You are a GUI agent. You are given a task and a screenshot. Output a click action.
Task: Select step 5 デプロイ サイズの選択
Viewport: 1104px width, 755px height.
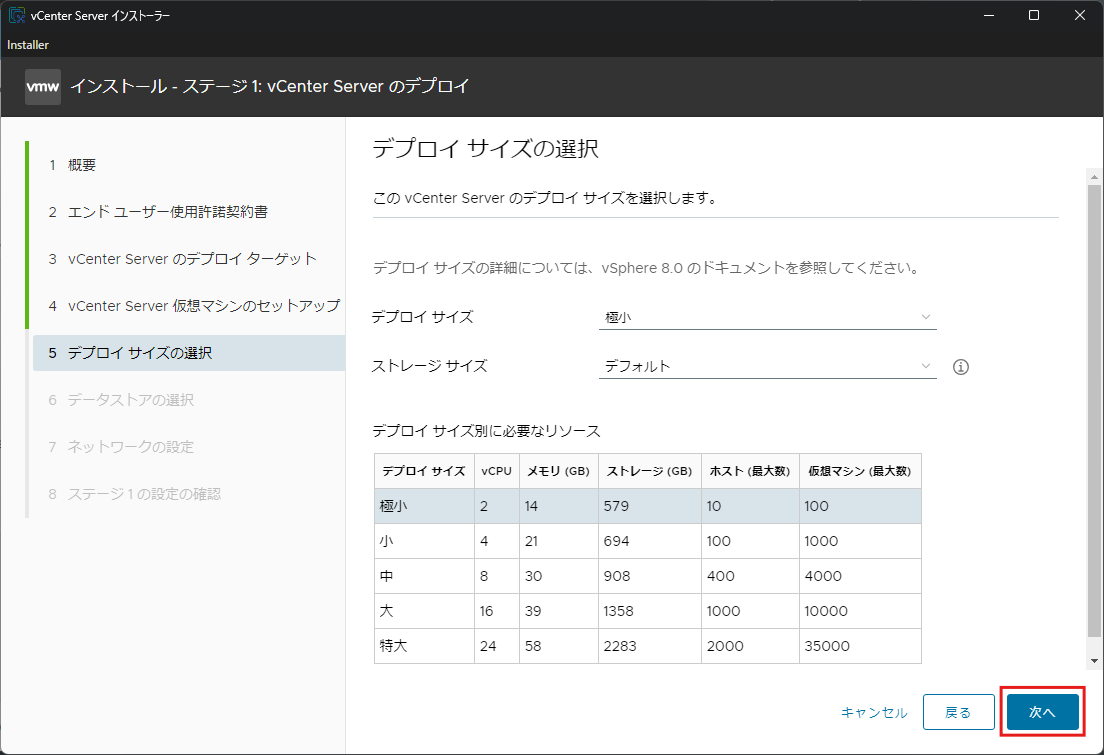tap(189, 353)
